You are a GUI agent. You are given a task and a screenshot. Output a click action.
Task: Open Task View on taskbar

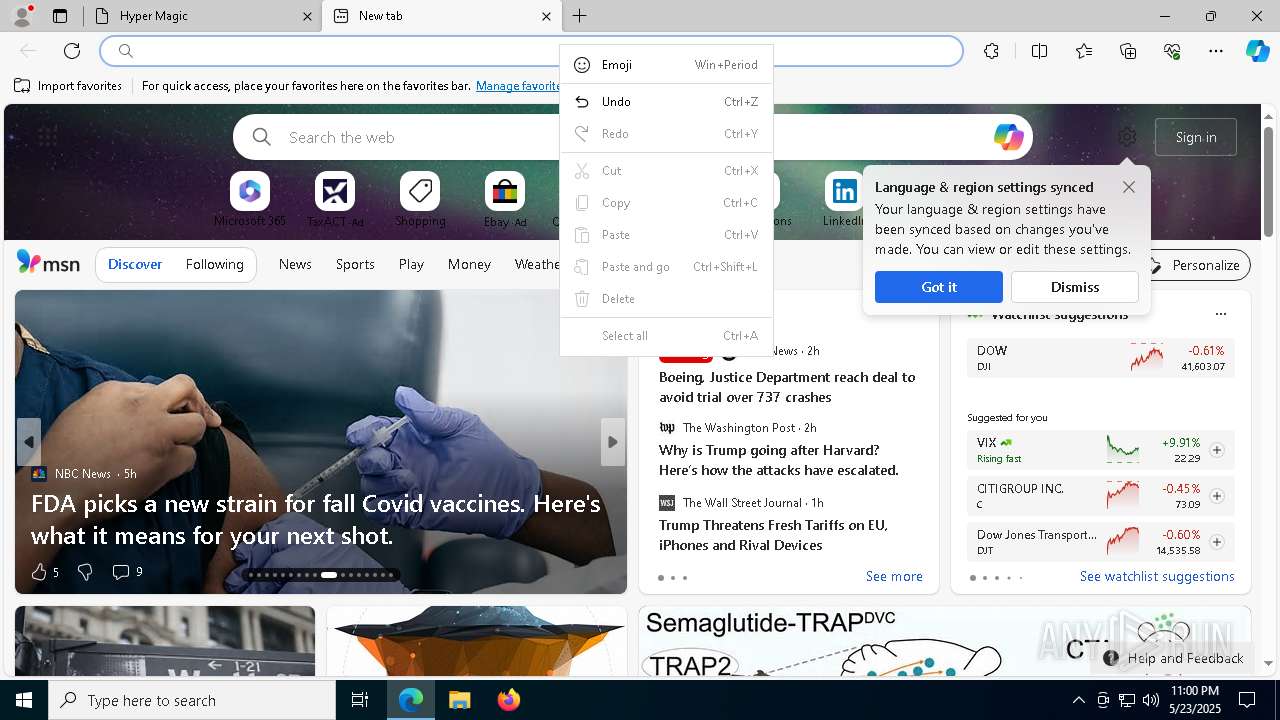pyautogui.click(x=360, y=700)
